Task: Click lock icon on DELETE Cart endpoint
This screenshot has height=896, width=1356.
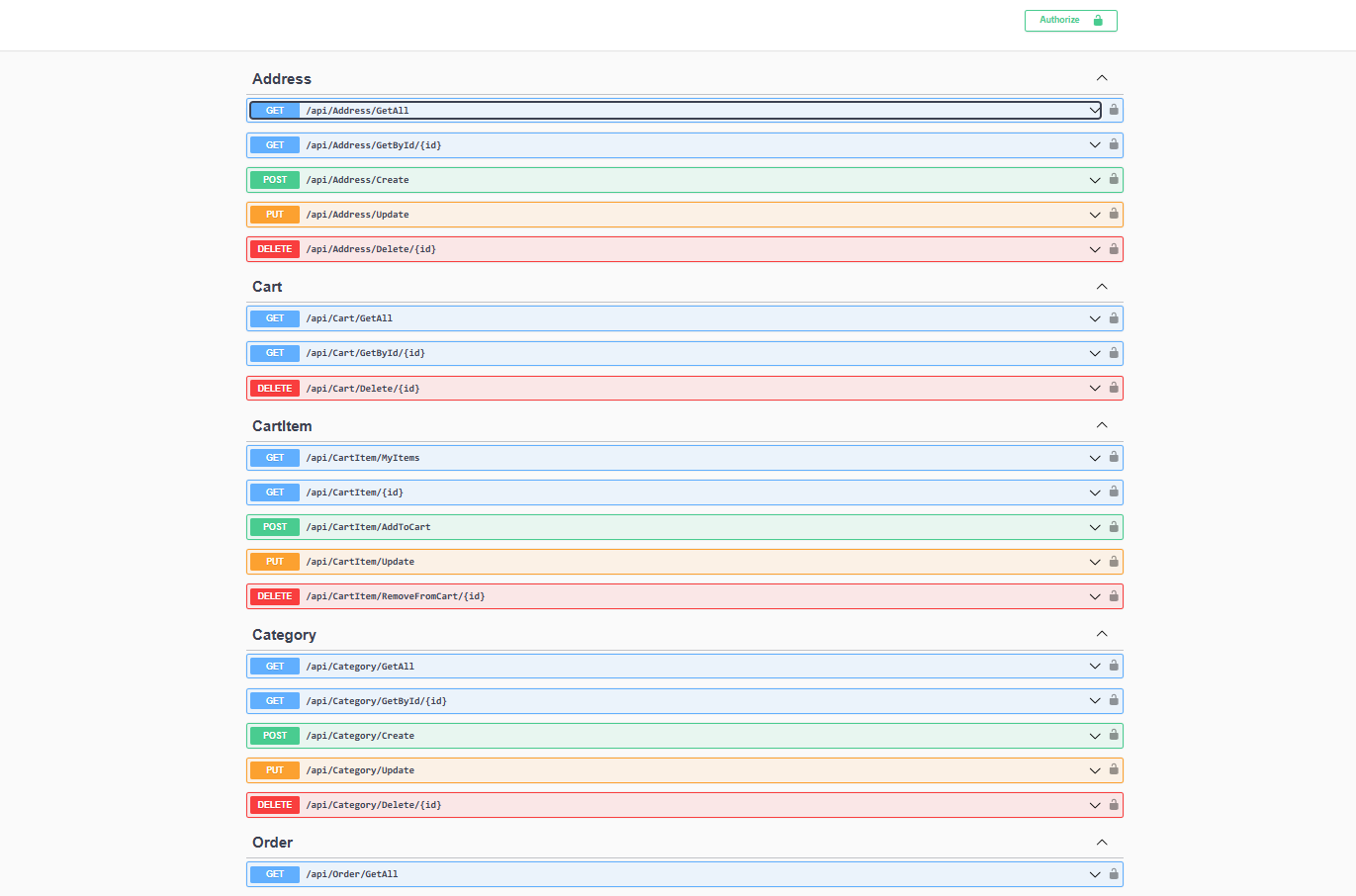Action: pos(1114,388)
